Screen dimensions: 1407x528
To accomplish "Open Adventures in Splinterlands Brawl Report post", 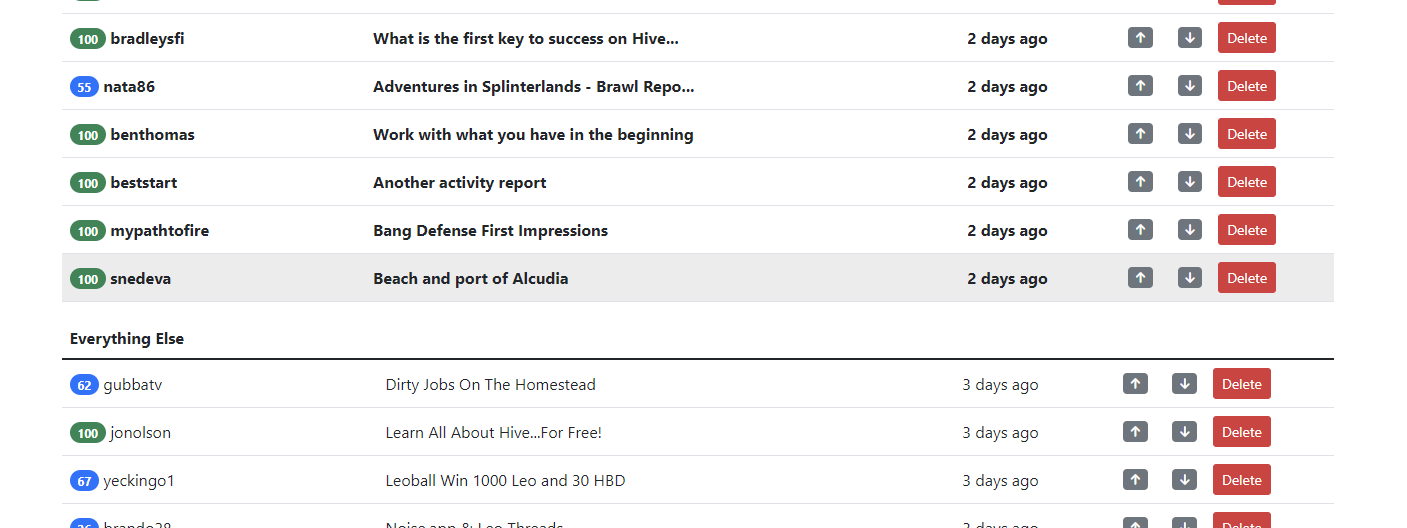I will tap(533, 87).
